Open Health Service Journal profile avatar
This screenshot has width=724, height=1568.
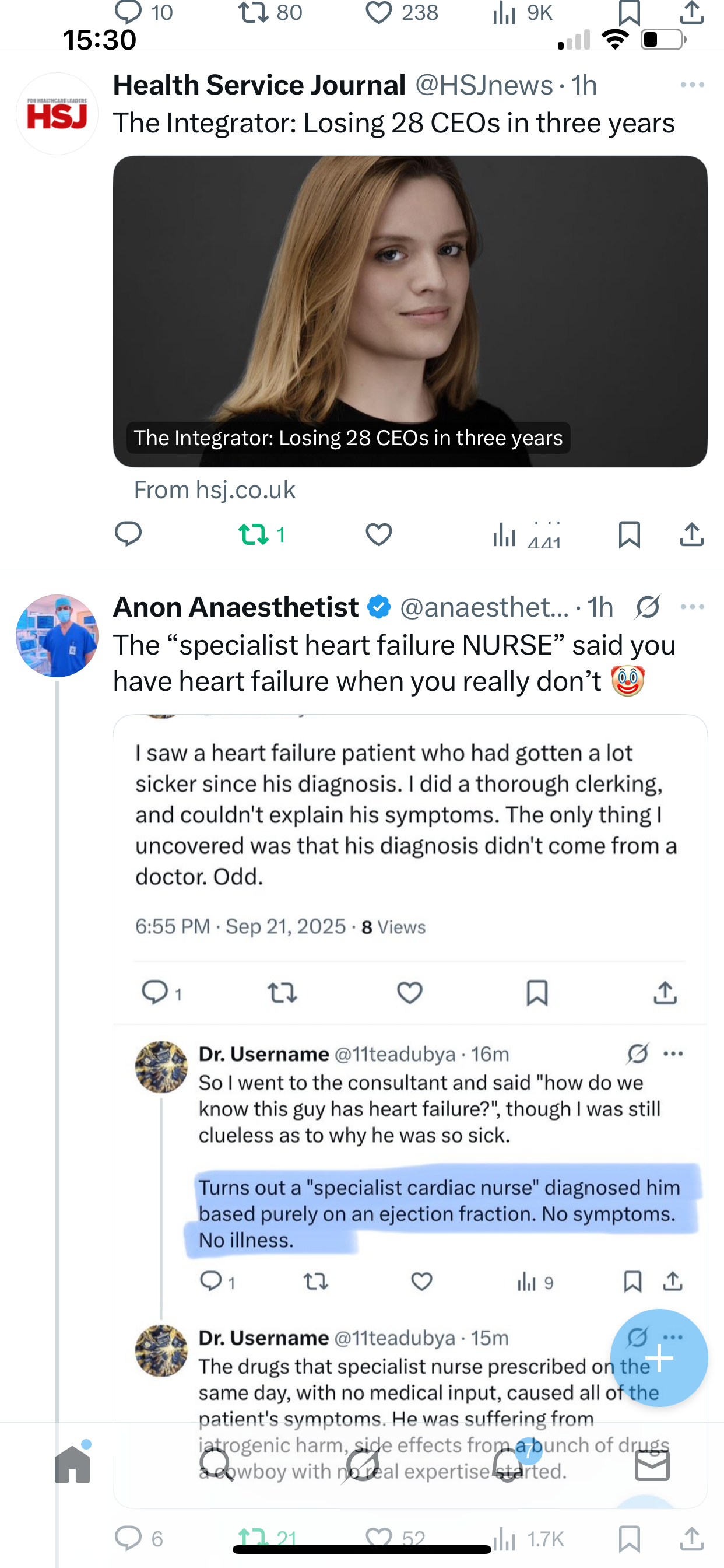click(x=57, y=114)
